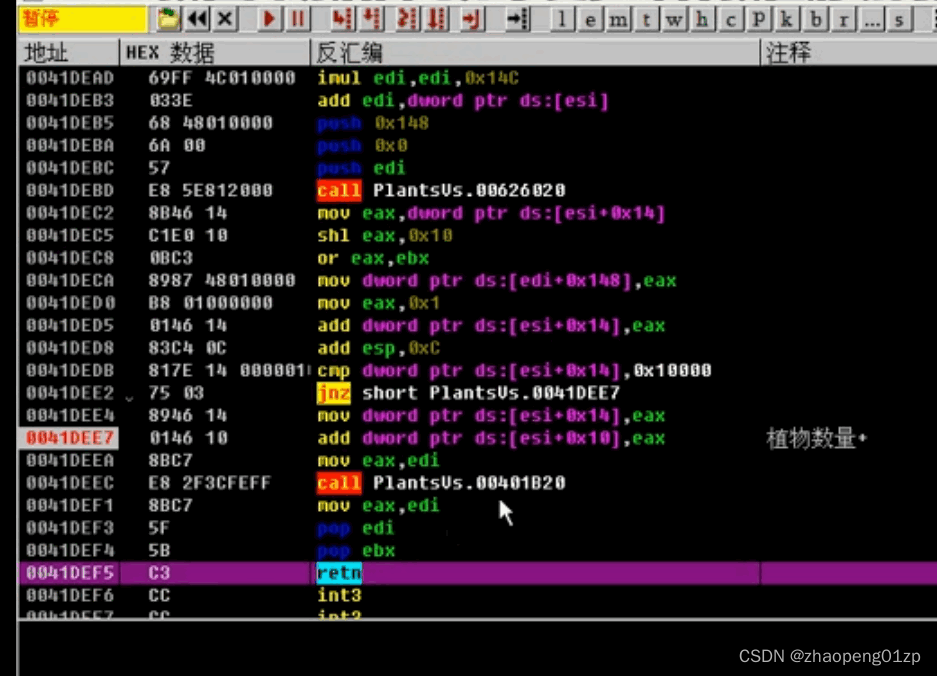This screenshot has height=676, width=937.
Task: Select 'add edi,dword ptr ds:[esi]' instruction
Action: pos(463,100)
